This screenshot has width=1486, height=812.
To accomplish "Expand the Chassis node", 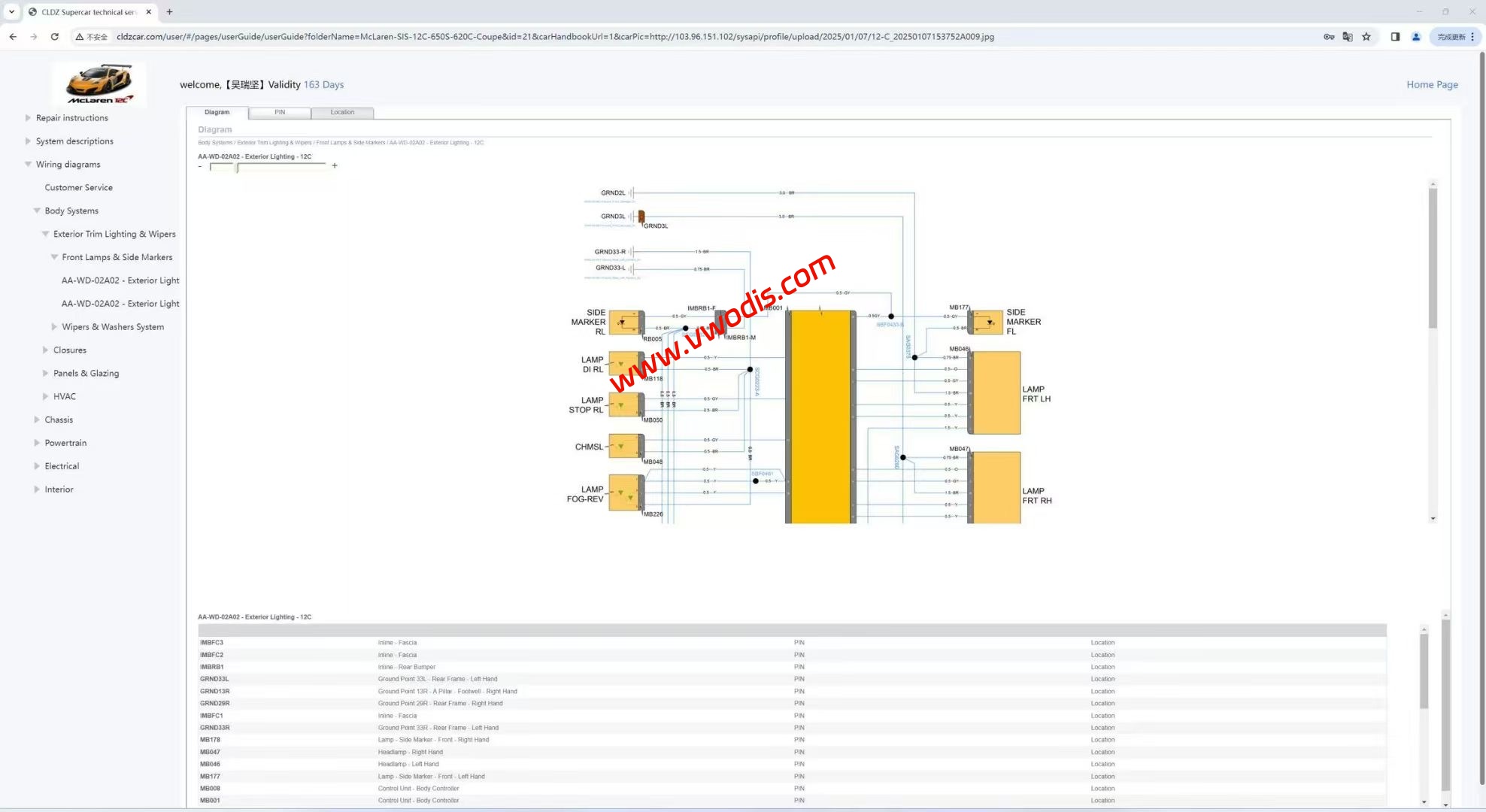I will pyautogui.click(x=37, y=420).
